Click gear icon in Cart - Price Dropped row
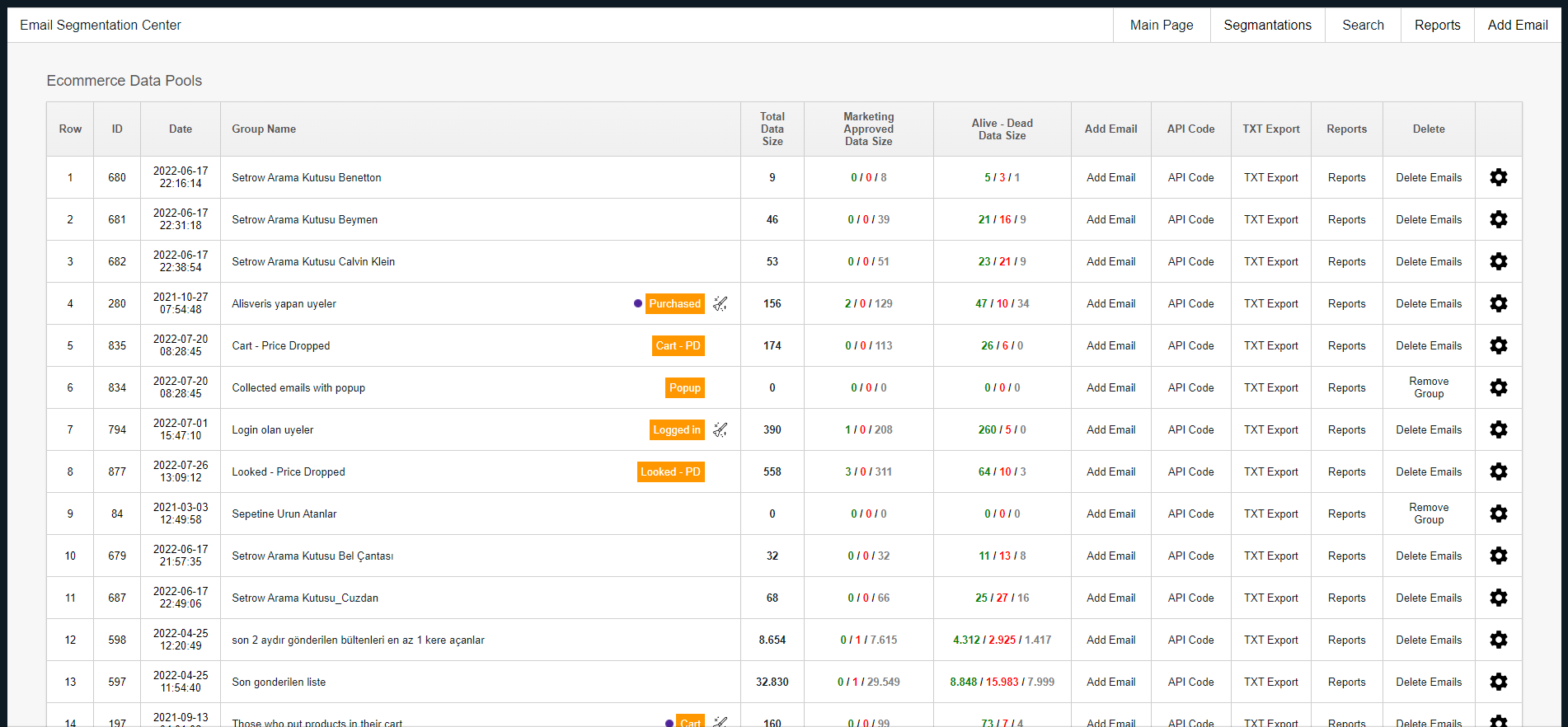 [1499, 345]
